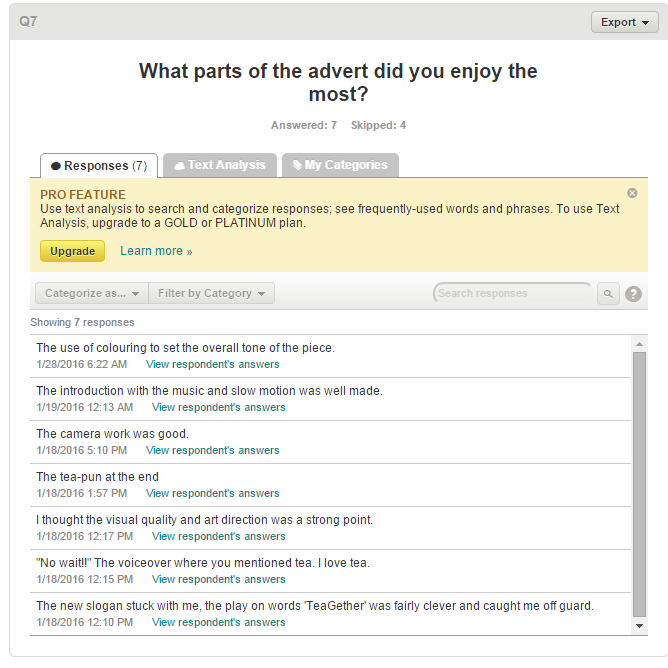The width and height of the screenshot is (668, 668).
Task: Click the PRO FEATURE heading
Action: (83, 195)
